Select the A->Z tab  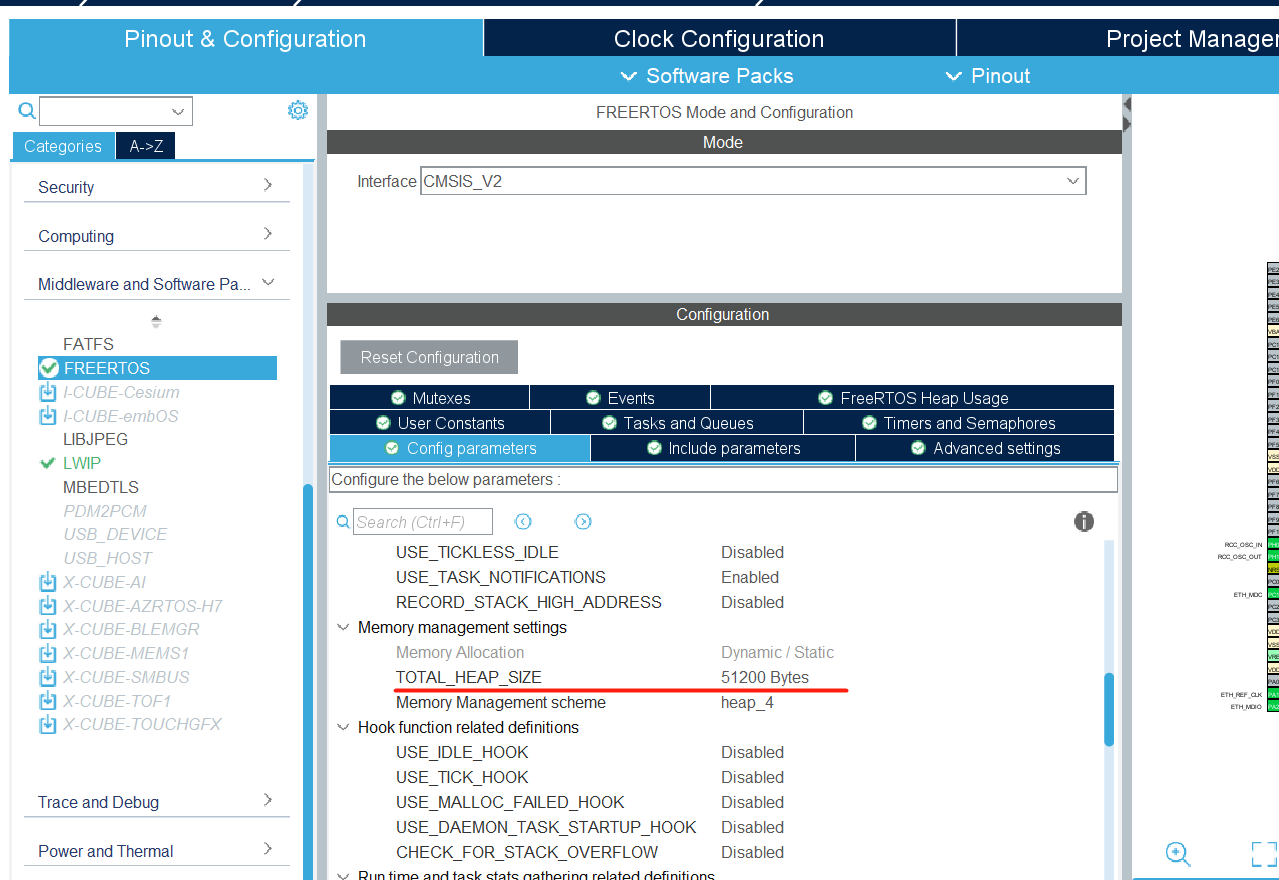[146, 146]
